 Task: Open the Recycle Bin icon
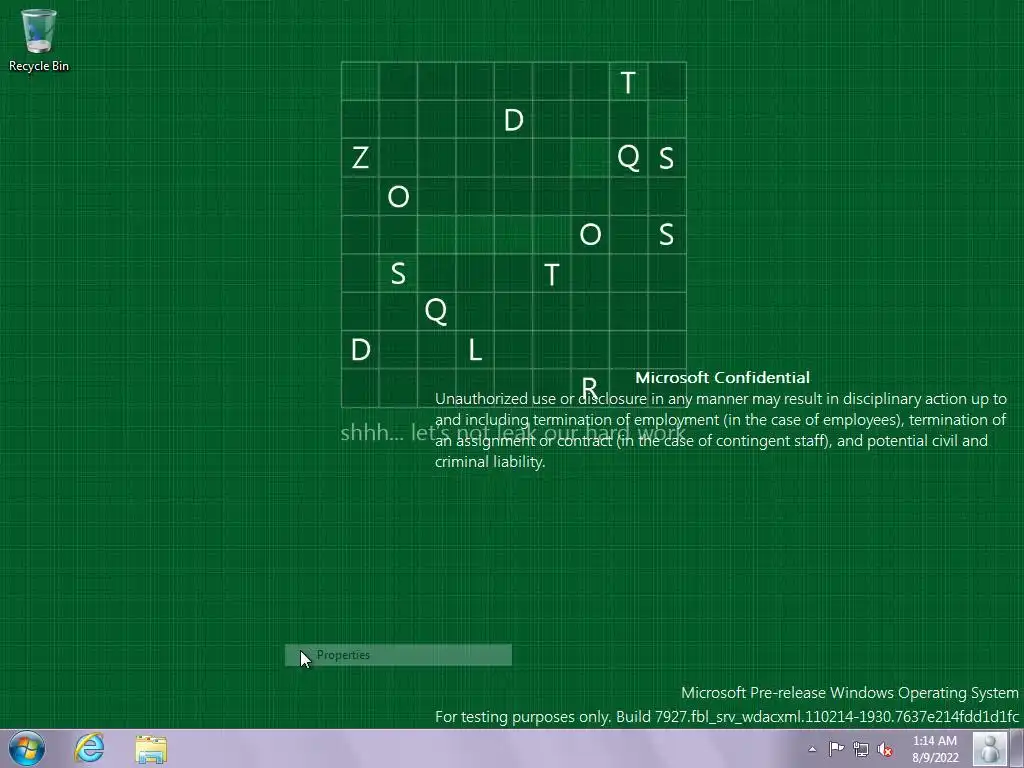(39, 40)
